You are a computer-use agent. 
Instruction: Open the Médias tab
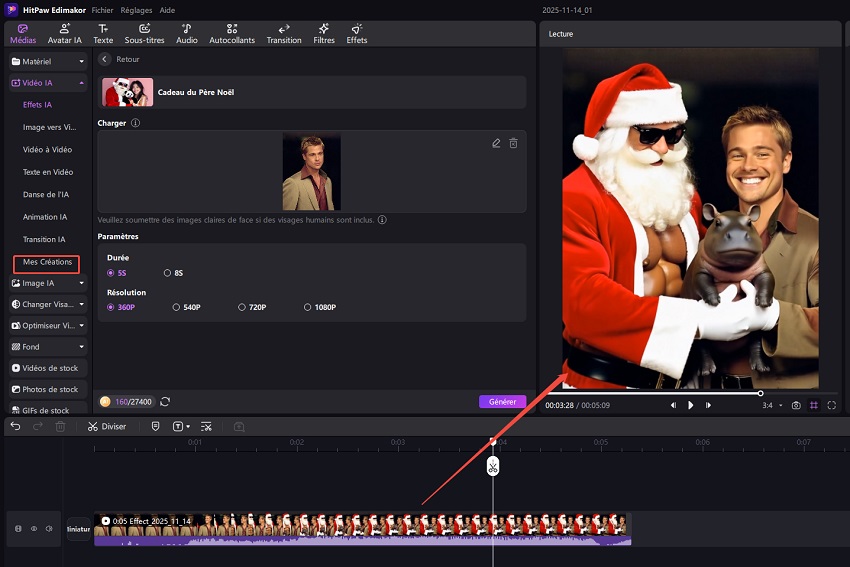23,34
